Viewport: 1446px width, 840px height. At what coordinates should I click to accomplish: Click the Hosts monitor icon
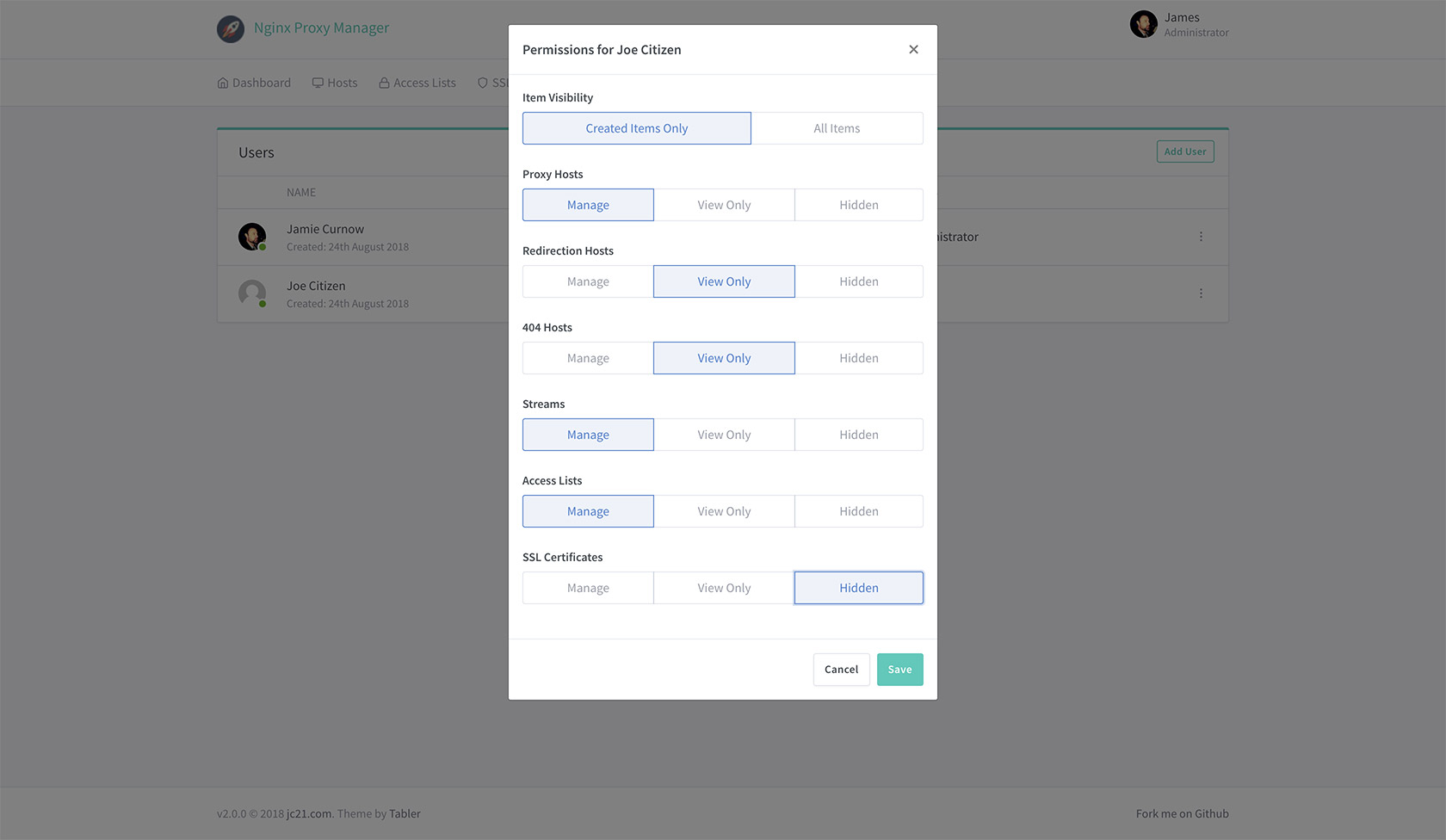[317, 82]
